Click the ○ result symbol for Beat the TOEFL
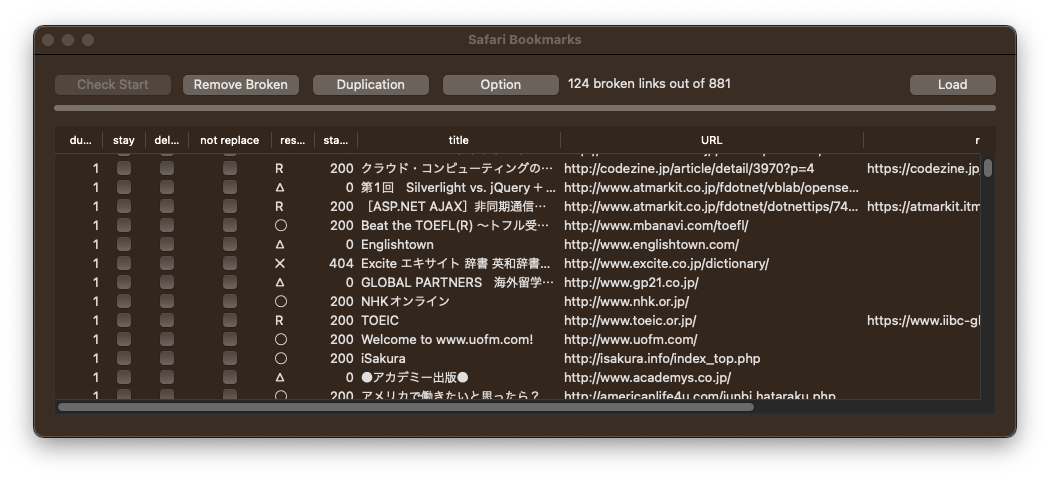Screen dimensions: 1050x479 [x=280, y=226]
